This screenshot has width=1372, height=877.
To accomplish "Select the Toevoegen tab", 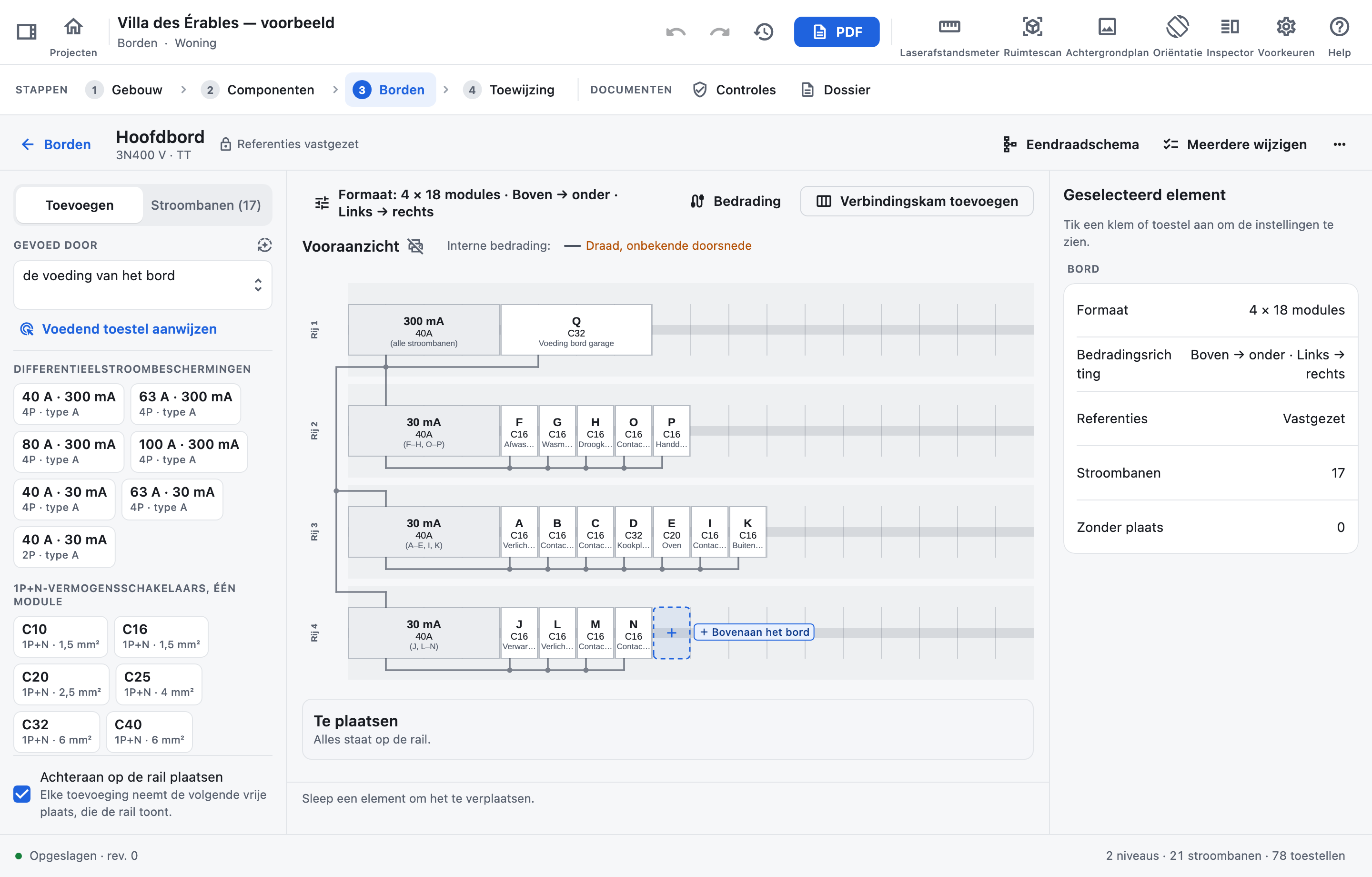I will pos(79,204).
